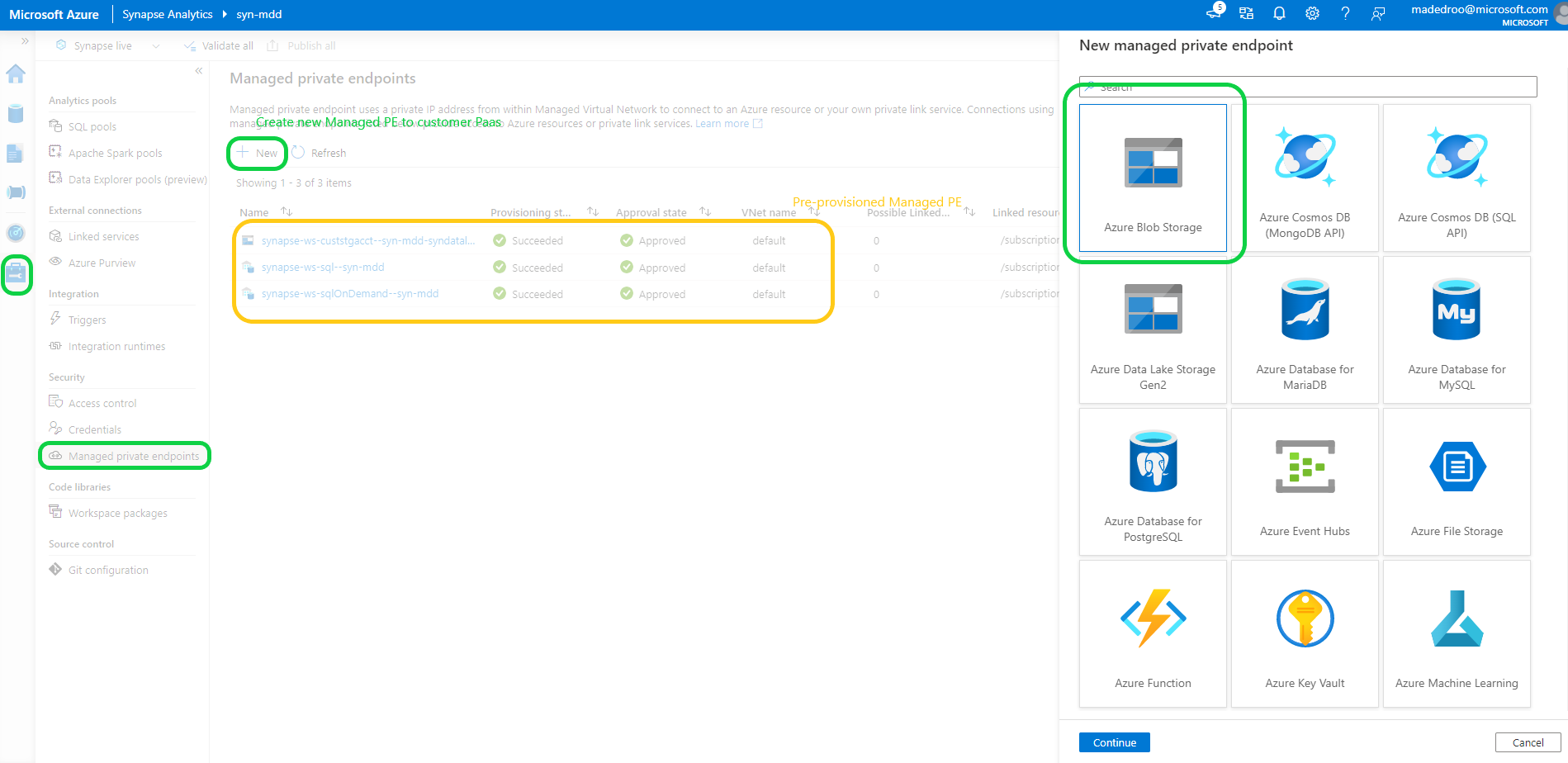The height and width of the screenshot is (763, 1568).
Task: Open the Home hub icon in left rail
Action: pos(16,74)
